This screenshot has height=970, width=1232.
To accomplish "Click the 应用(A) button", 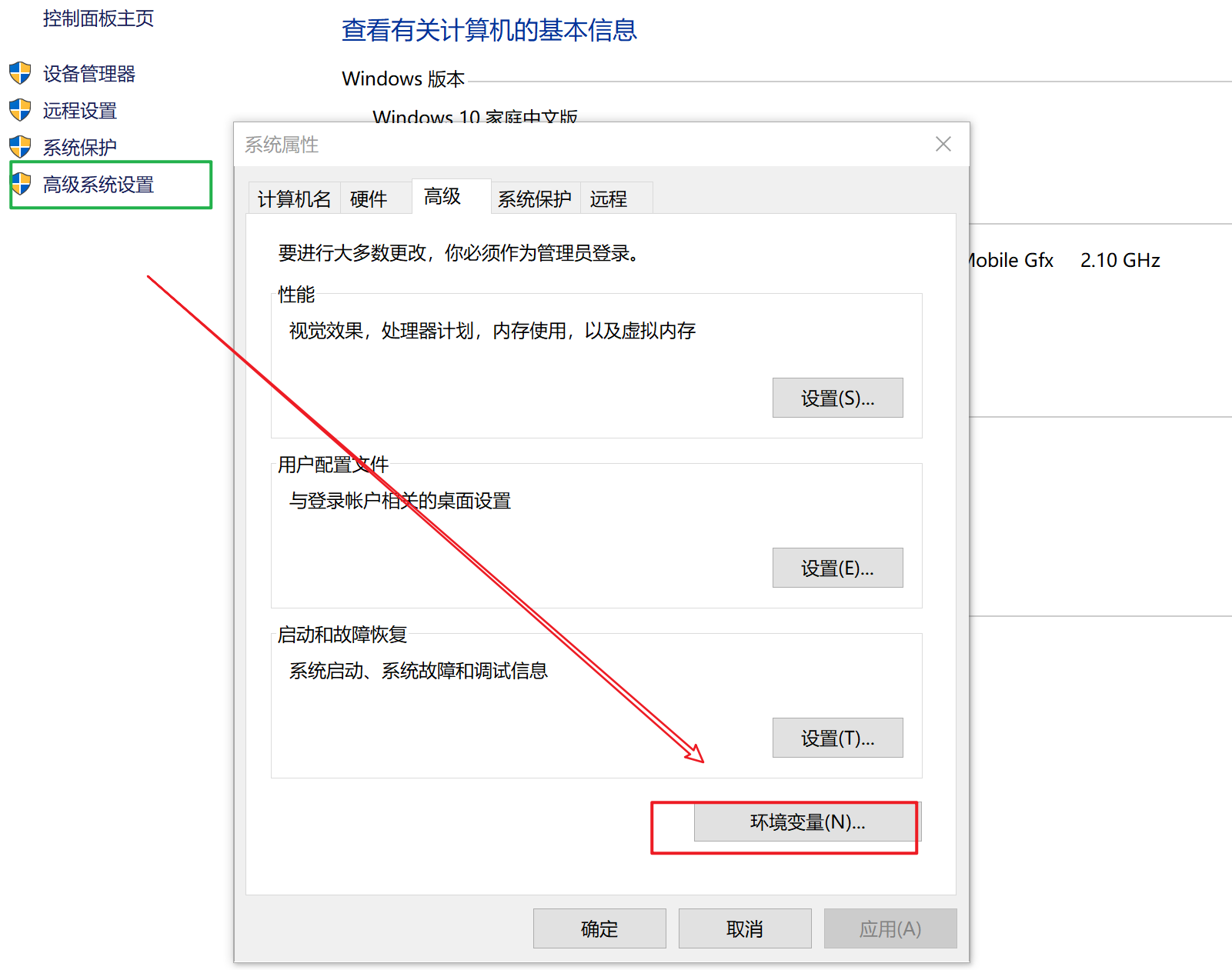I will coord(890,928).
